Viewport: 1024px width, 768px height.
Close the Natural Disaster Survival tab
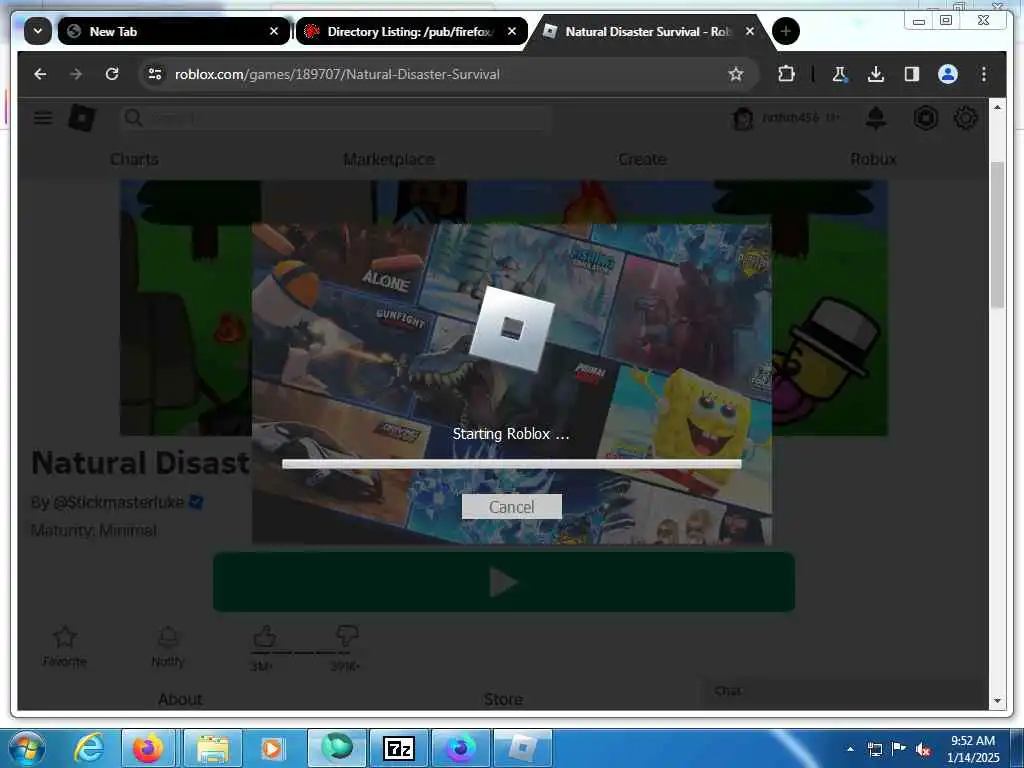pos(750,31)
